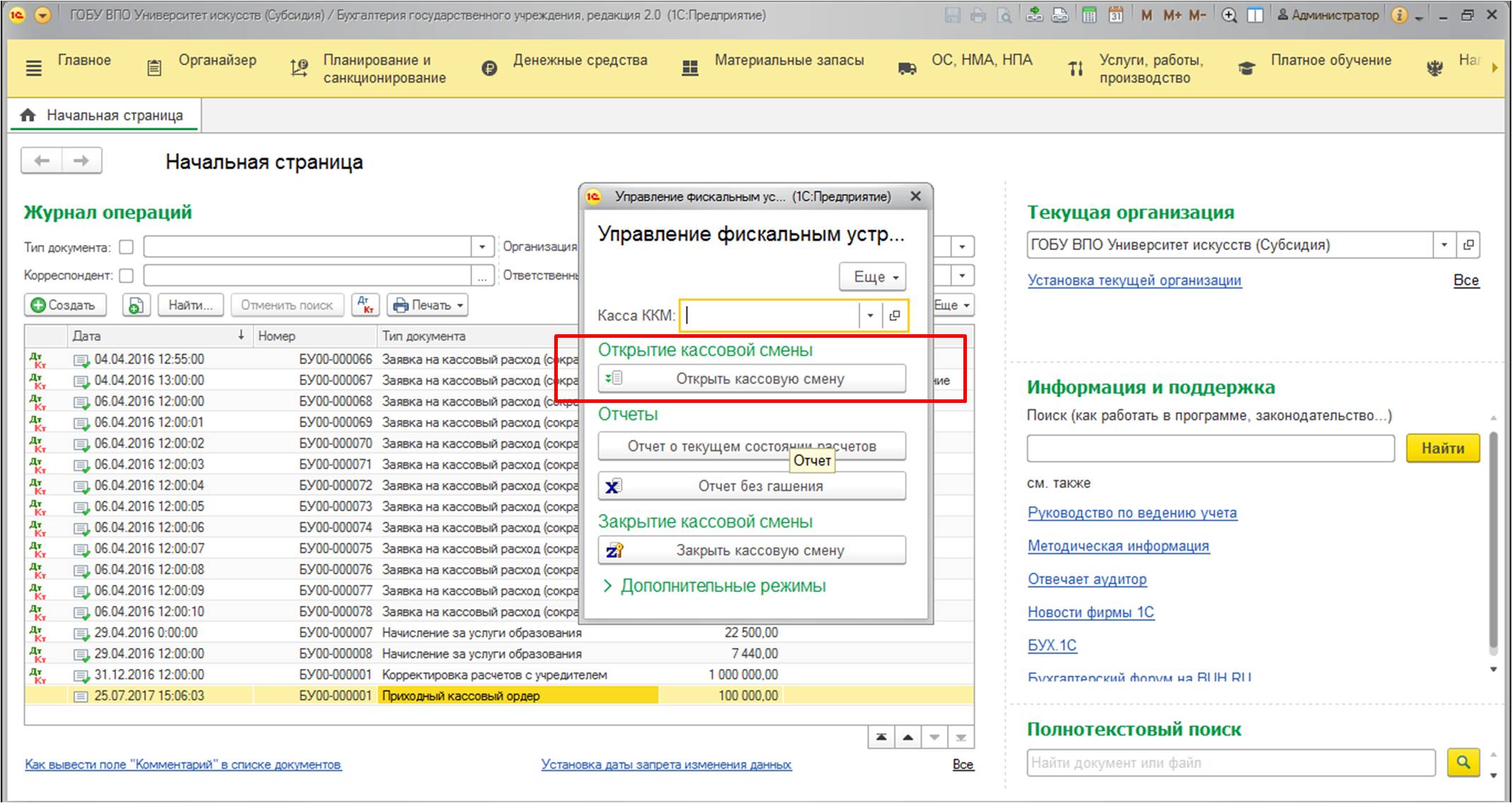1512x803 pixels.
Task: Click Установка текущей организации link
Action: 1135,280
